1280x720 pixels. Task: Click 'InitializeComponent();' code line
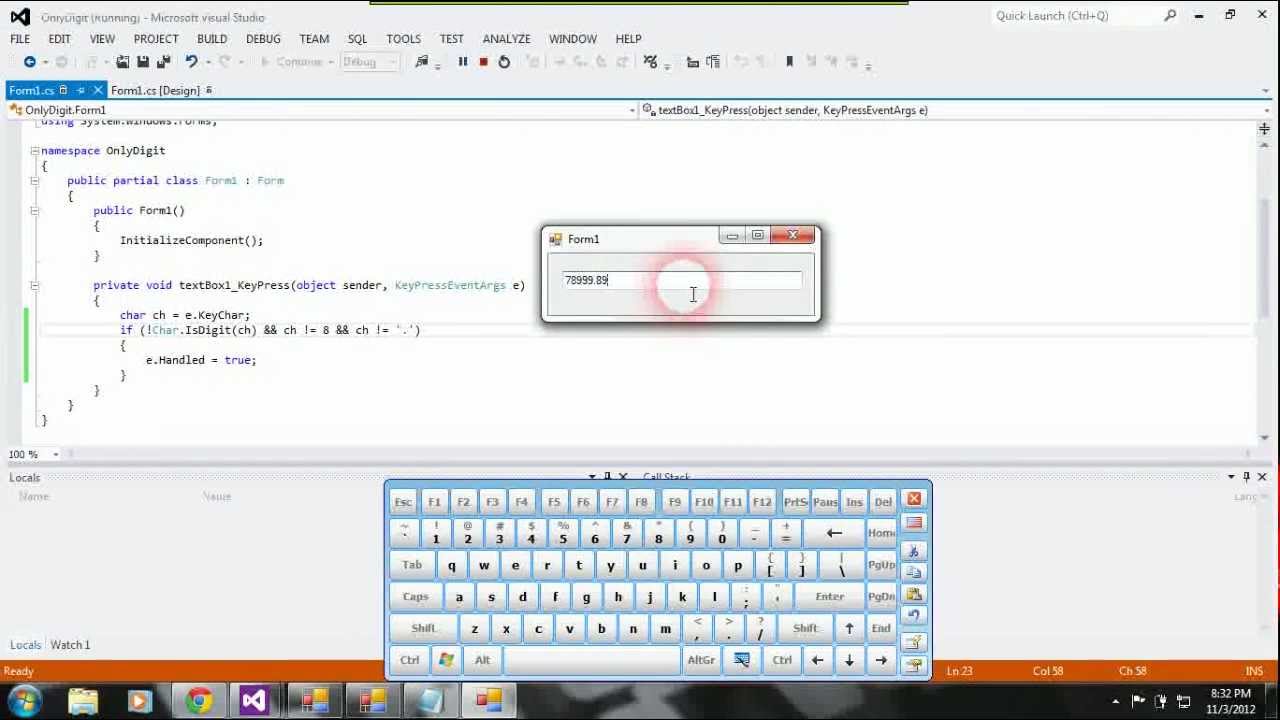pos(192,240)
